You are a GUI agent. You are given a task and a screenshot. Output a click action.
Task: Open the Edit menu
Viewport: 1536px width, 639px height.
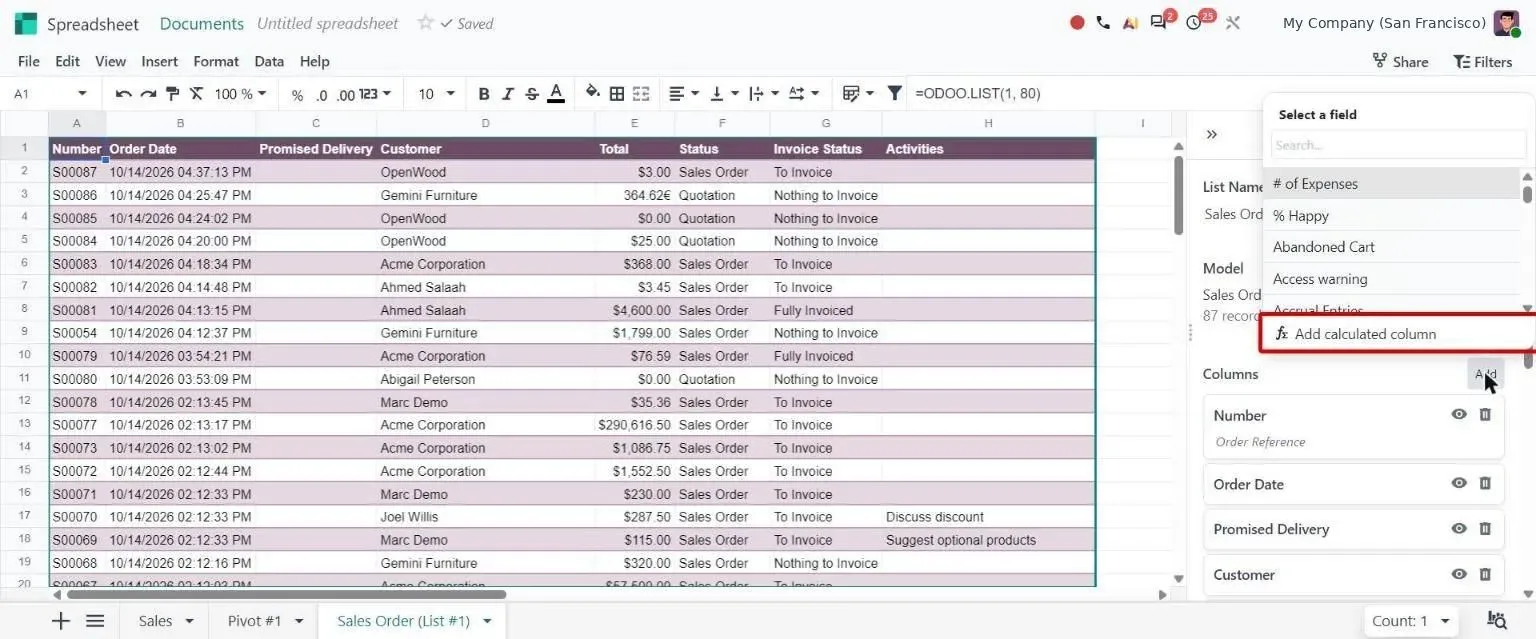point(67,61)
